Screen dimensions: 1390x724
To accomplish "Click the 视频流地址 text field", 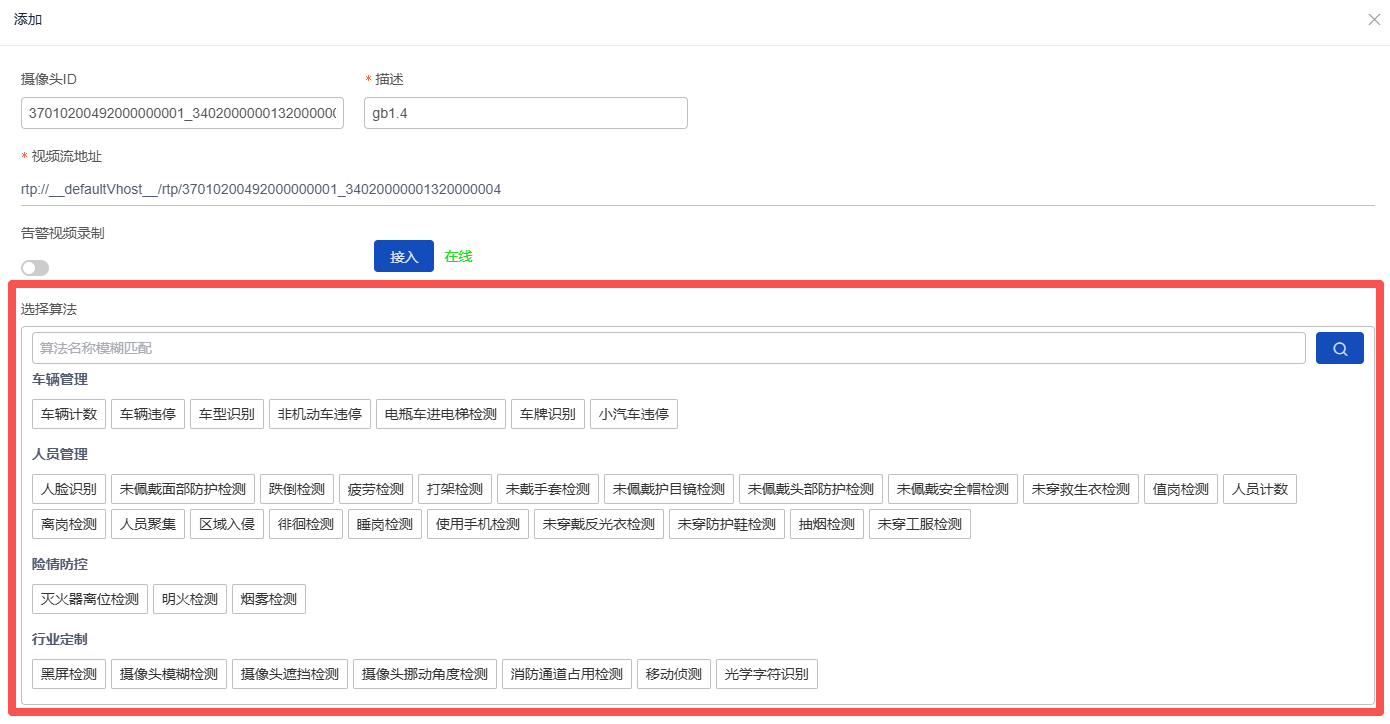I will pyautogui.click(x=696, y=189).
